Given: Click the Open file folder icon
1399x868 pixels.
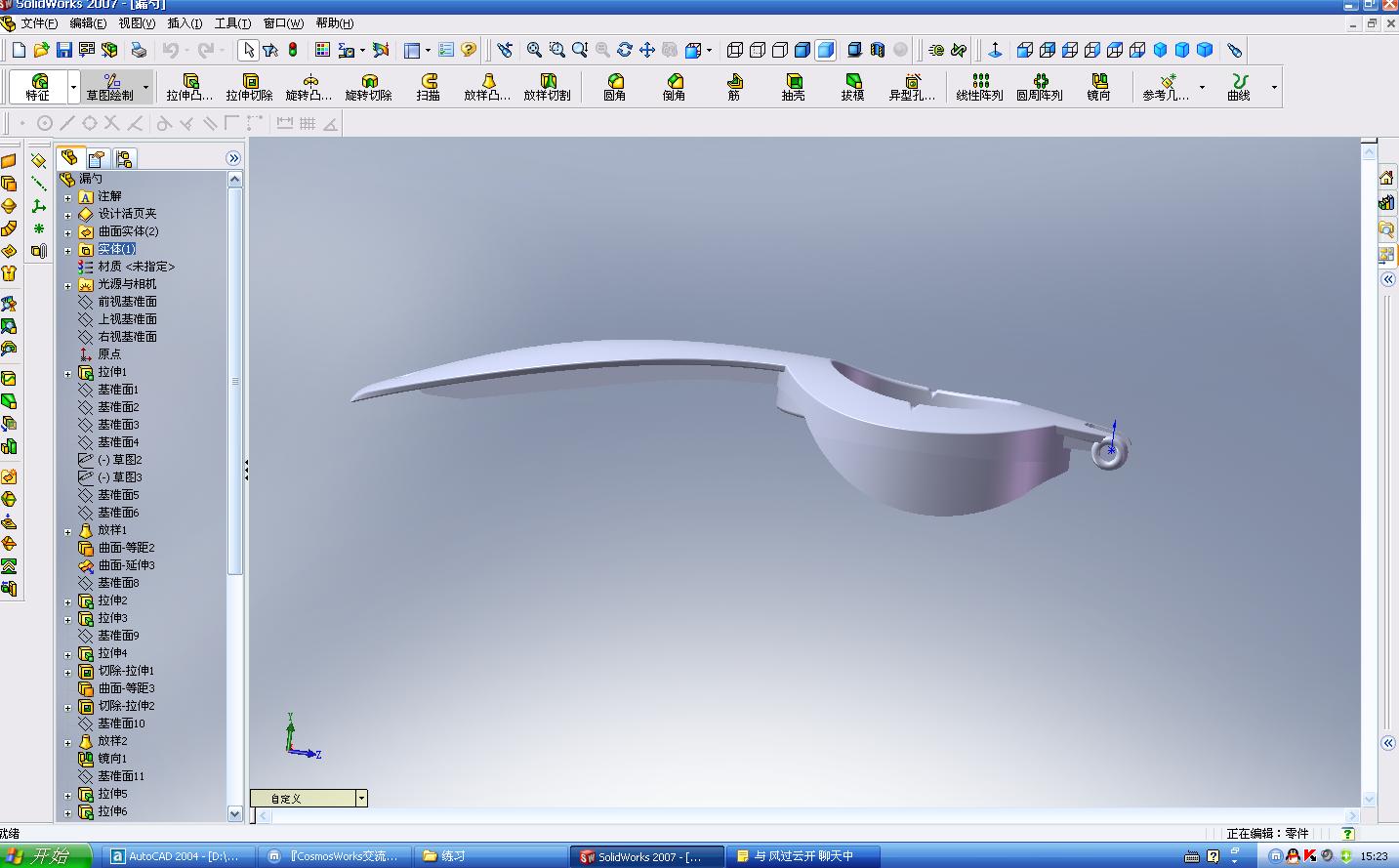Looking at the screenshot, I should point(41,50).
